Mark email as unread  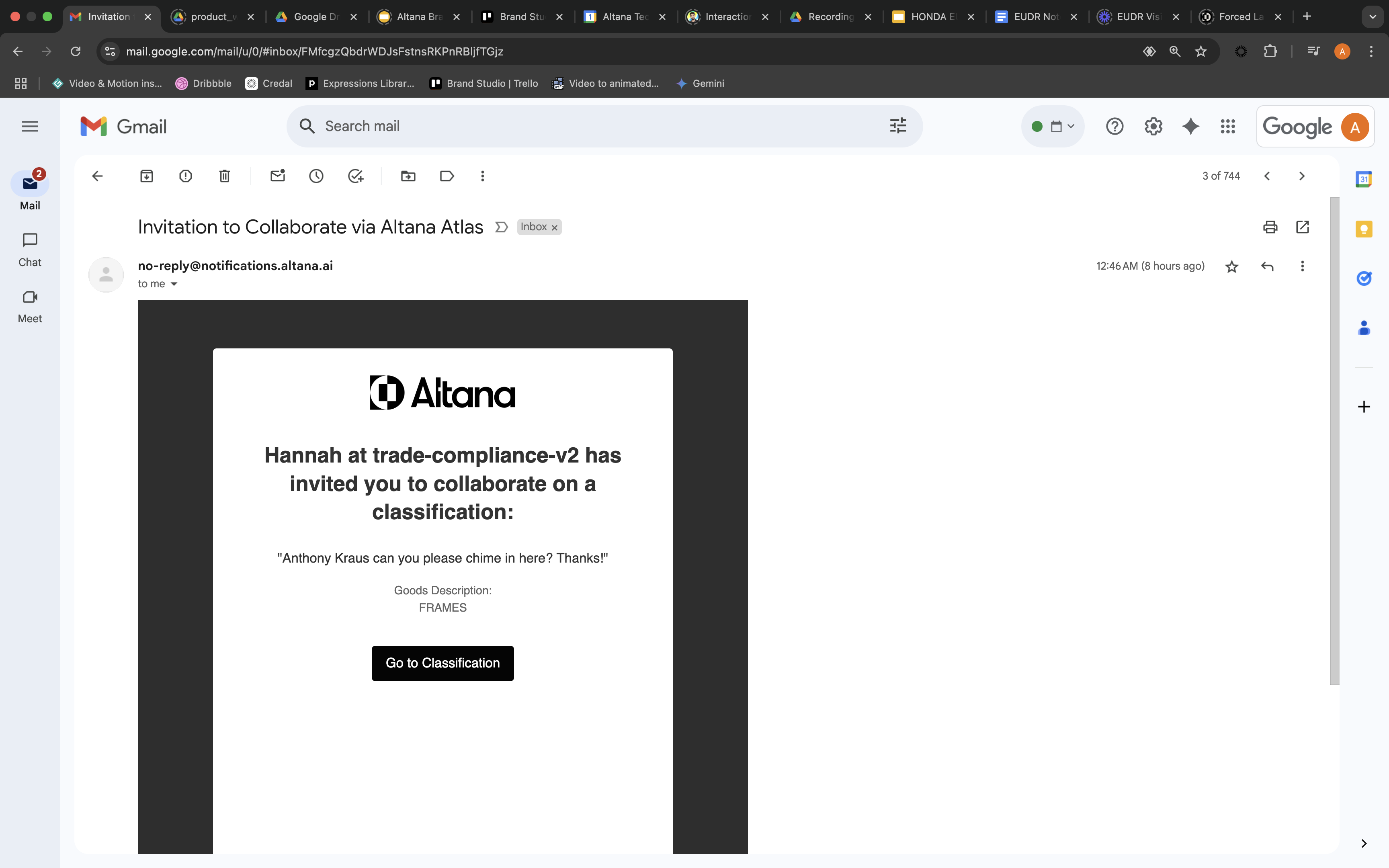click(x=278, y=176)
